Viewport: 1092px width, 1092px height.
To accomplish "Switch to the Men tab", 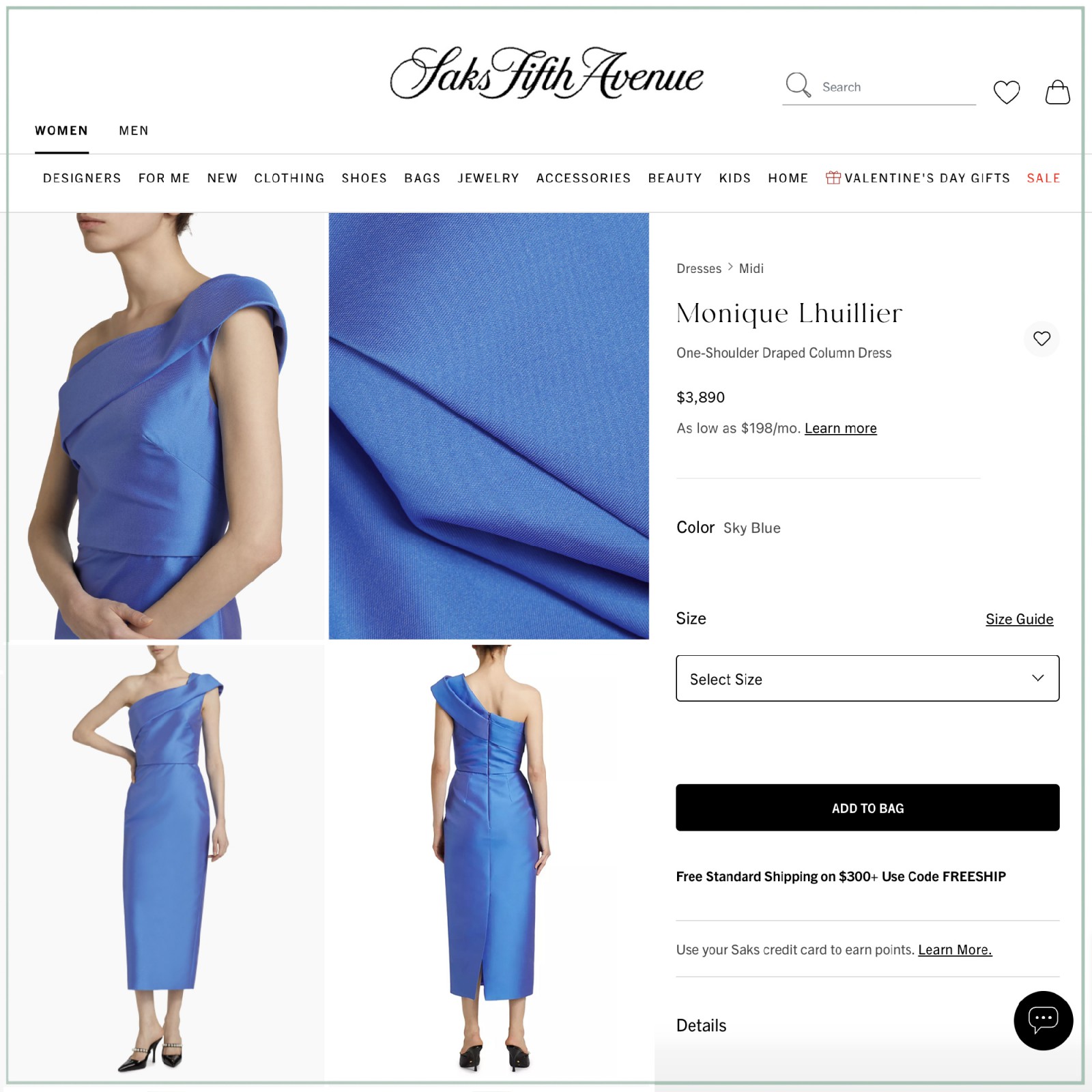I will coord(134,130).
